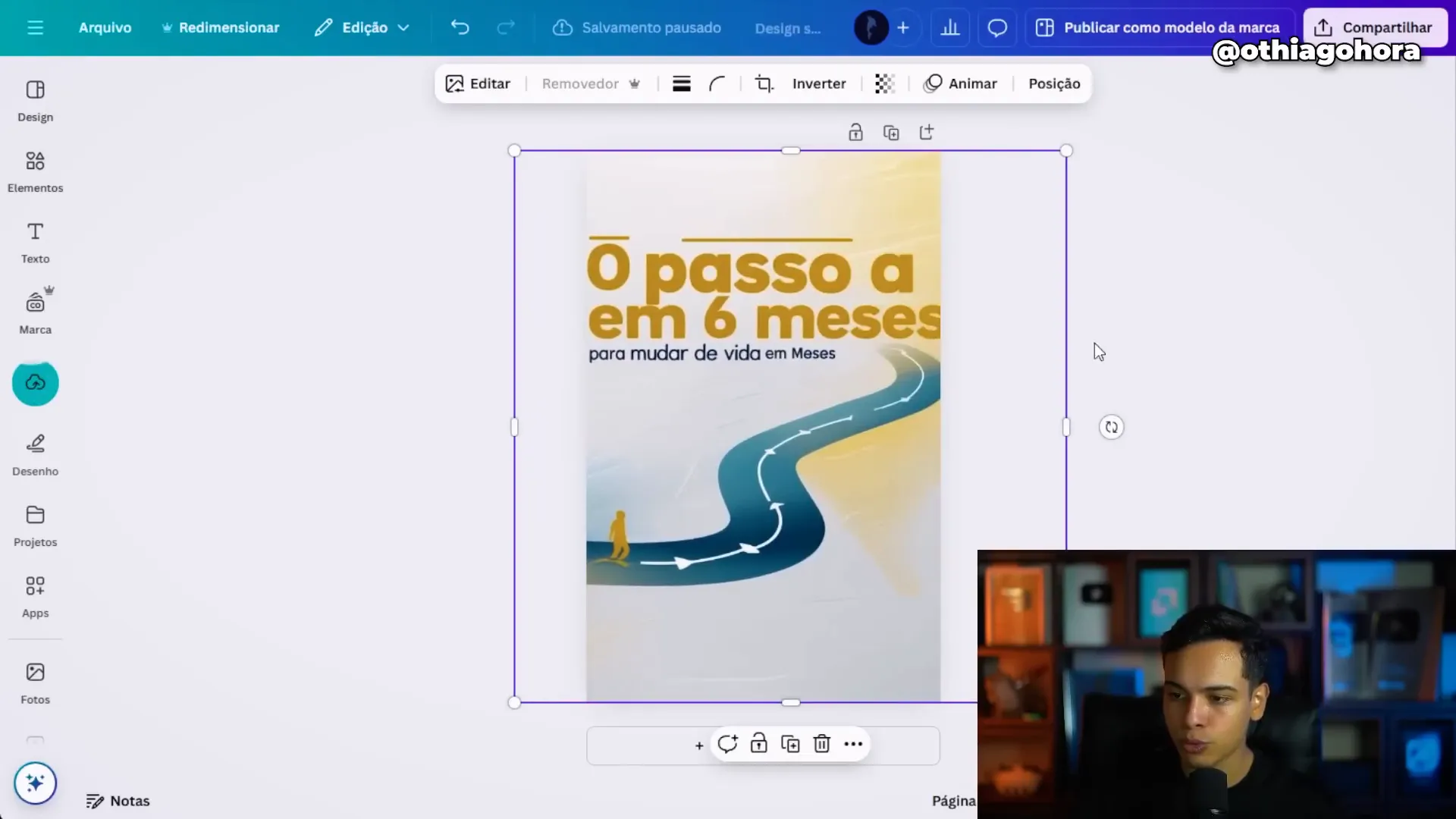The height and width of the screenshot is (819, 1456).
Task: Click Editar image button
Action: pos(478,83)
